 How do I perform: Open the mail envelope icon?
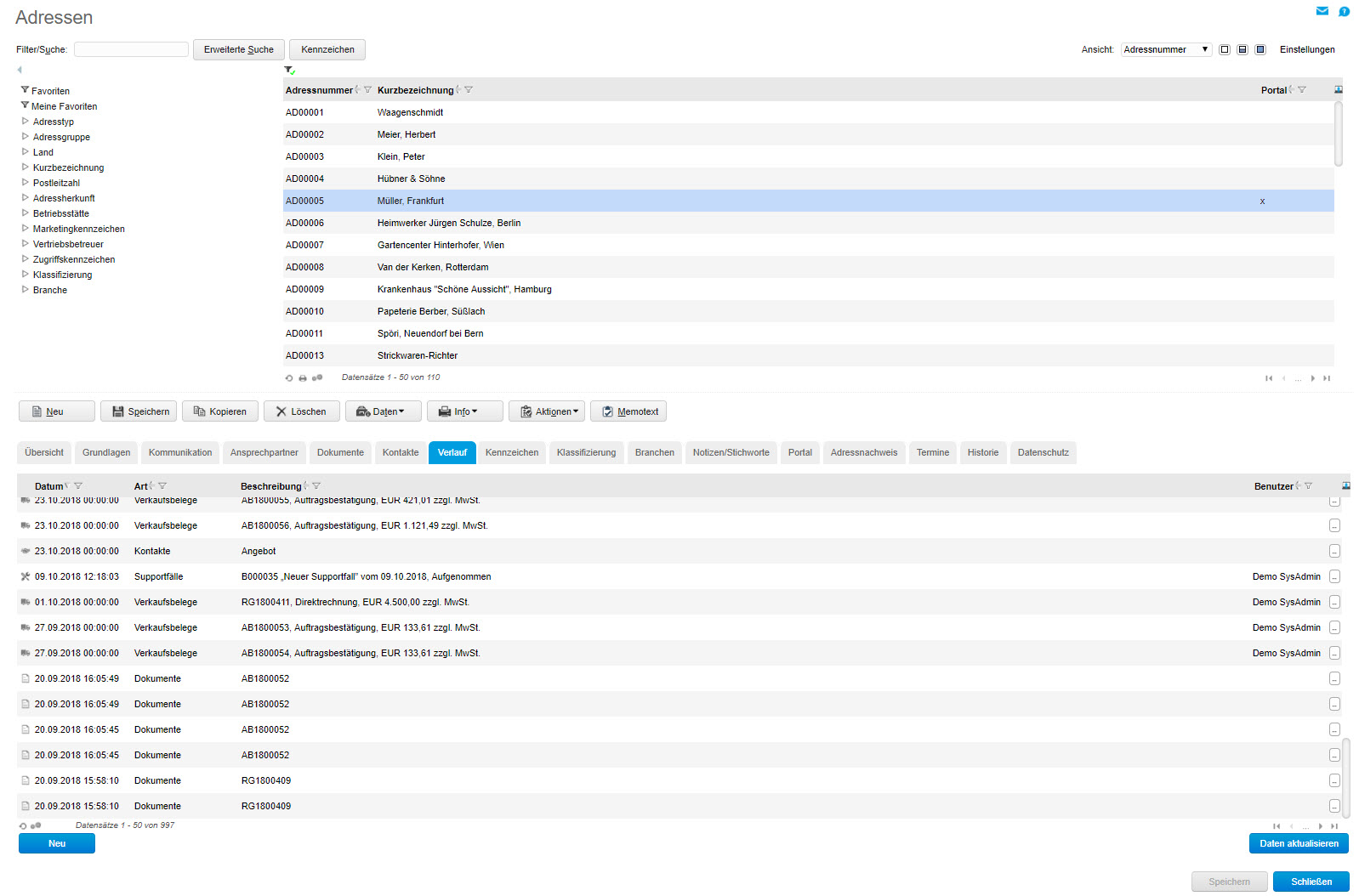click(x=1322, y=11)
